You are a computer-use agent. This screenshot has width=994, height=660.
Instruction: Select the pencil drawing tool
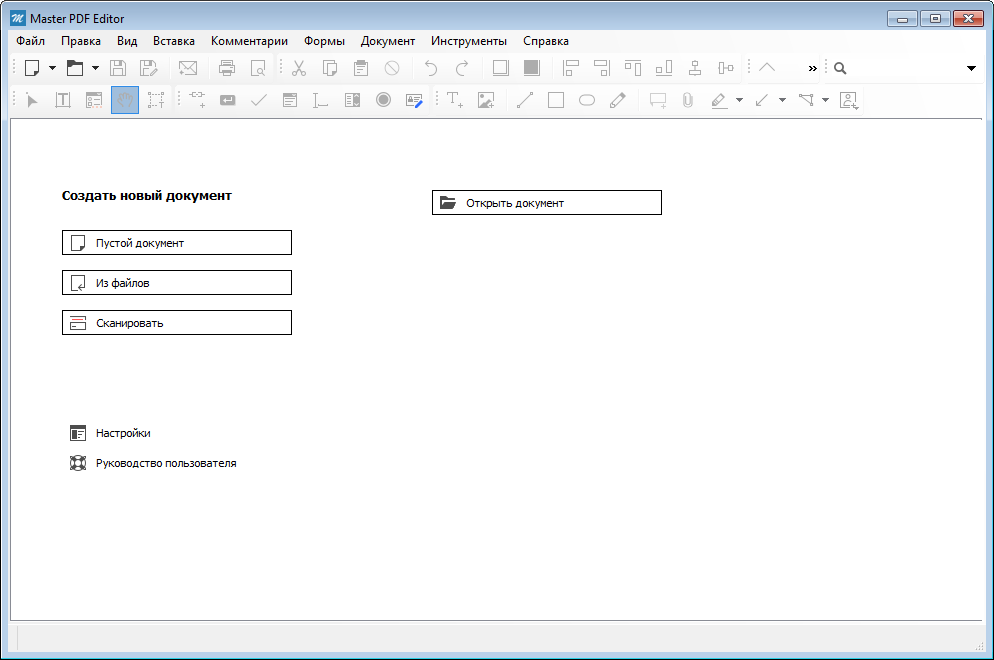coord(618,100)
